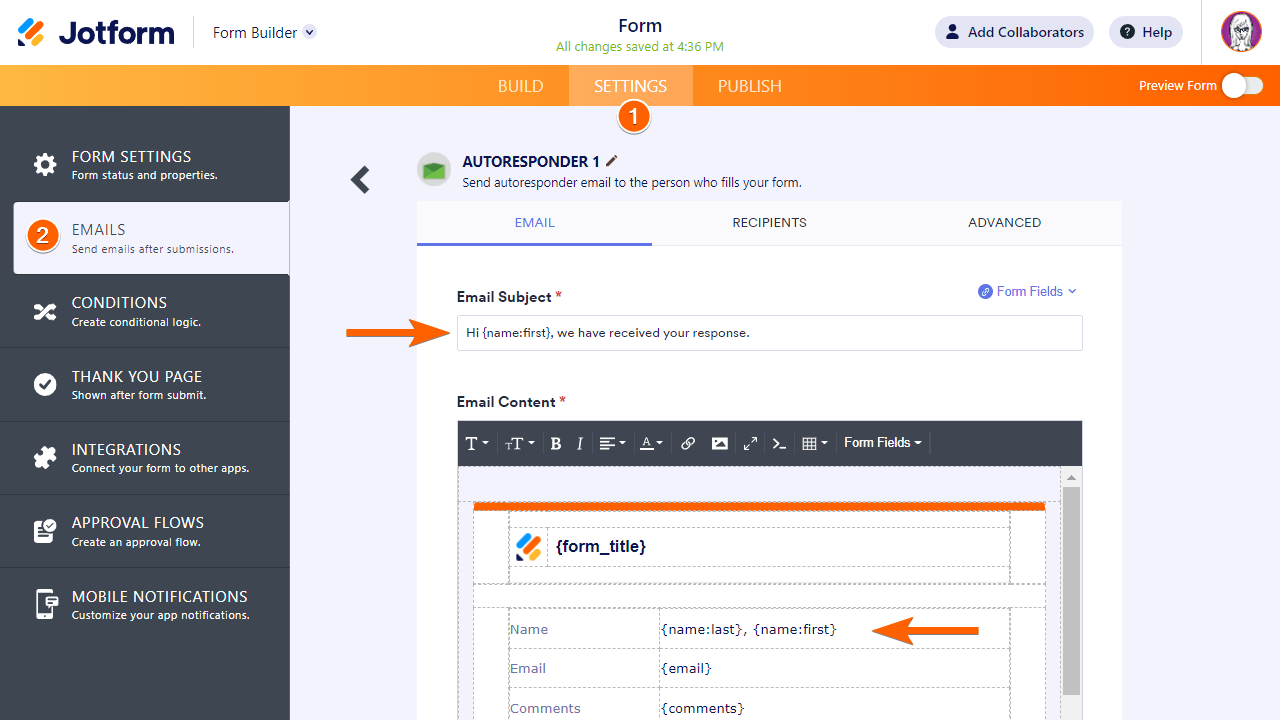Click the Italic formatting icon
The height and width of the screenshot is (720, 1280).
(579, 443)
